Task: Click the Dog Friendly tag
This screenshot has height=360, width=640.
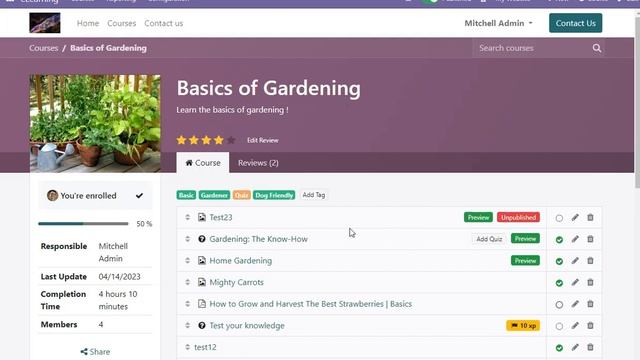Action: pyautogui.click(x=274, y=195)
